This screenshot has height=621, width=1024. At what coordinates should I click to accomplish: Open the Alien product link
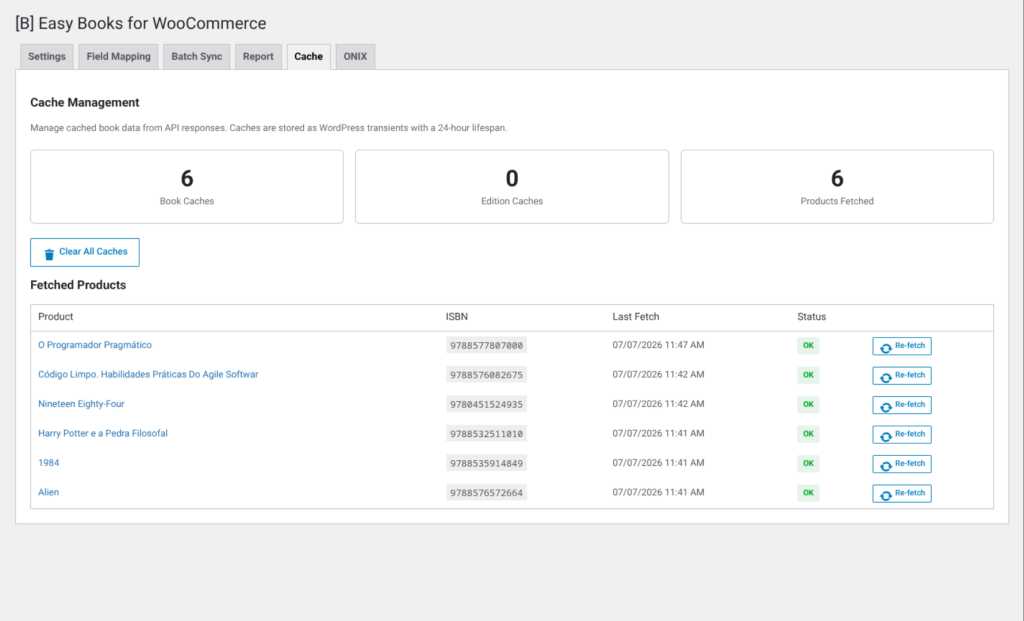click(48, 492)
